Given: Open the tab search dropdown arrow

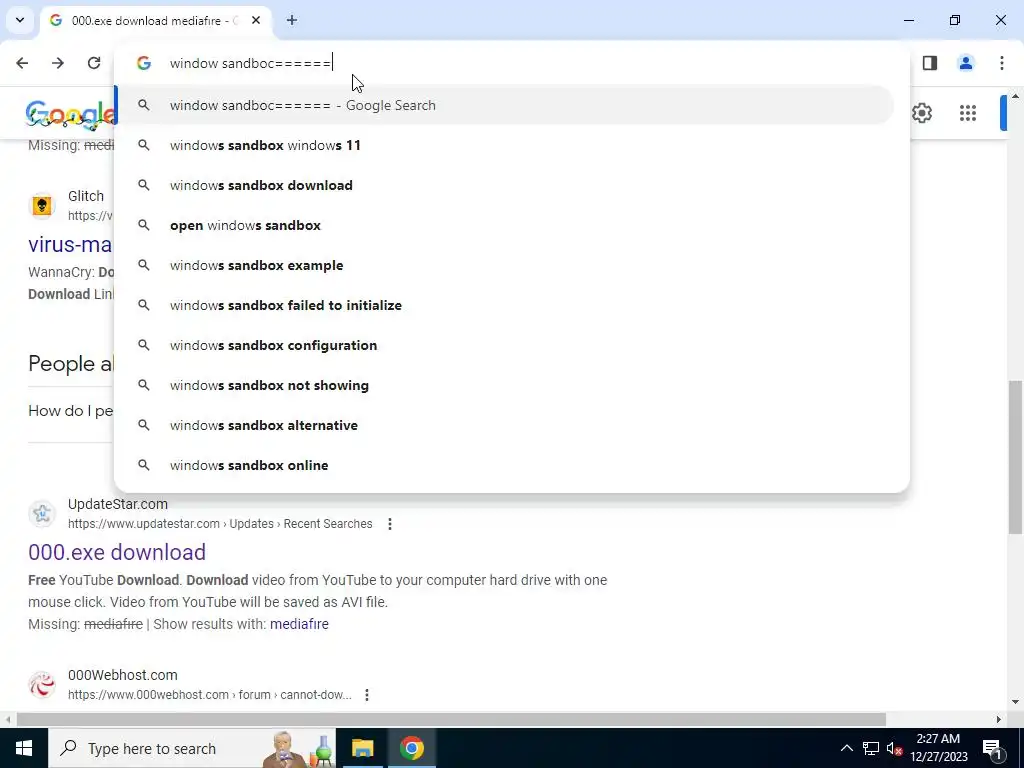Looking at the screenshot, I should click(20, 20).
